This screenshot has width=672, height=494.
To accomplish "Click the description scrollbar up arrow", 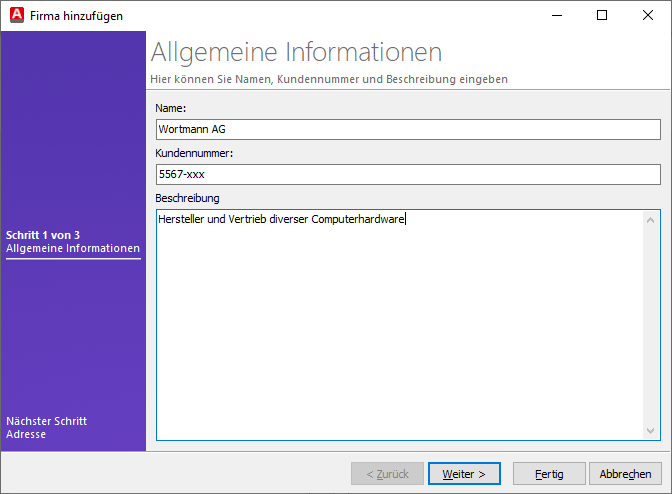I will click(650, 220).
